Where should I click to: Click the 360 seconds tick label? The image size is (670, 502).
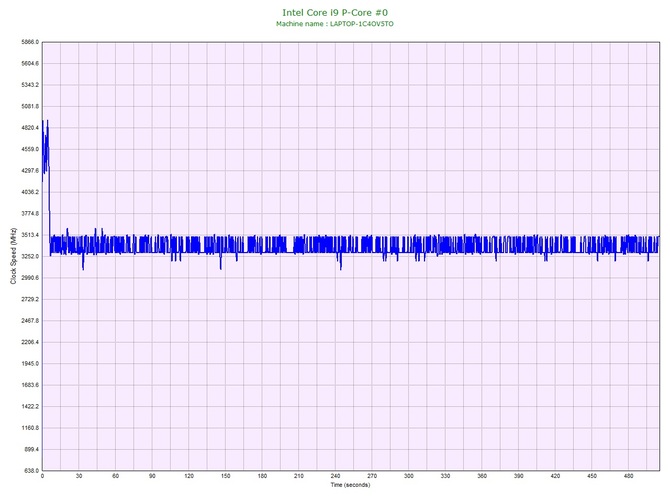[x=482, y=476]
